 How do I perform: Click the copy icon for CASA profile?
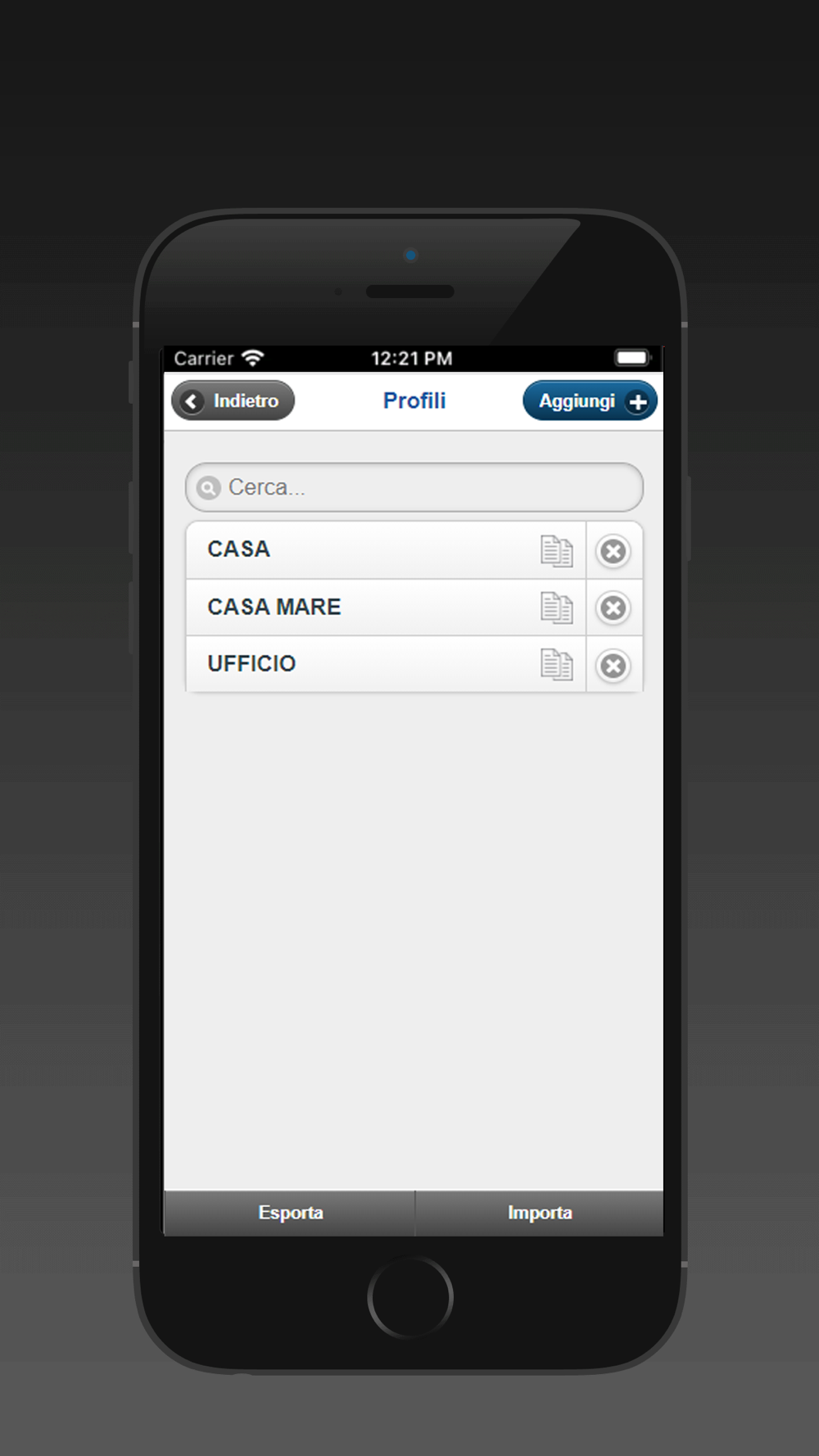[557, 551]
